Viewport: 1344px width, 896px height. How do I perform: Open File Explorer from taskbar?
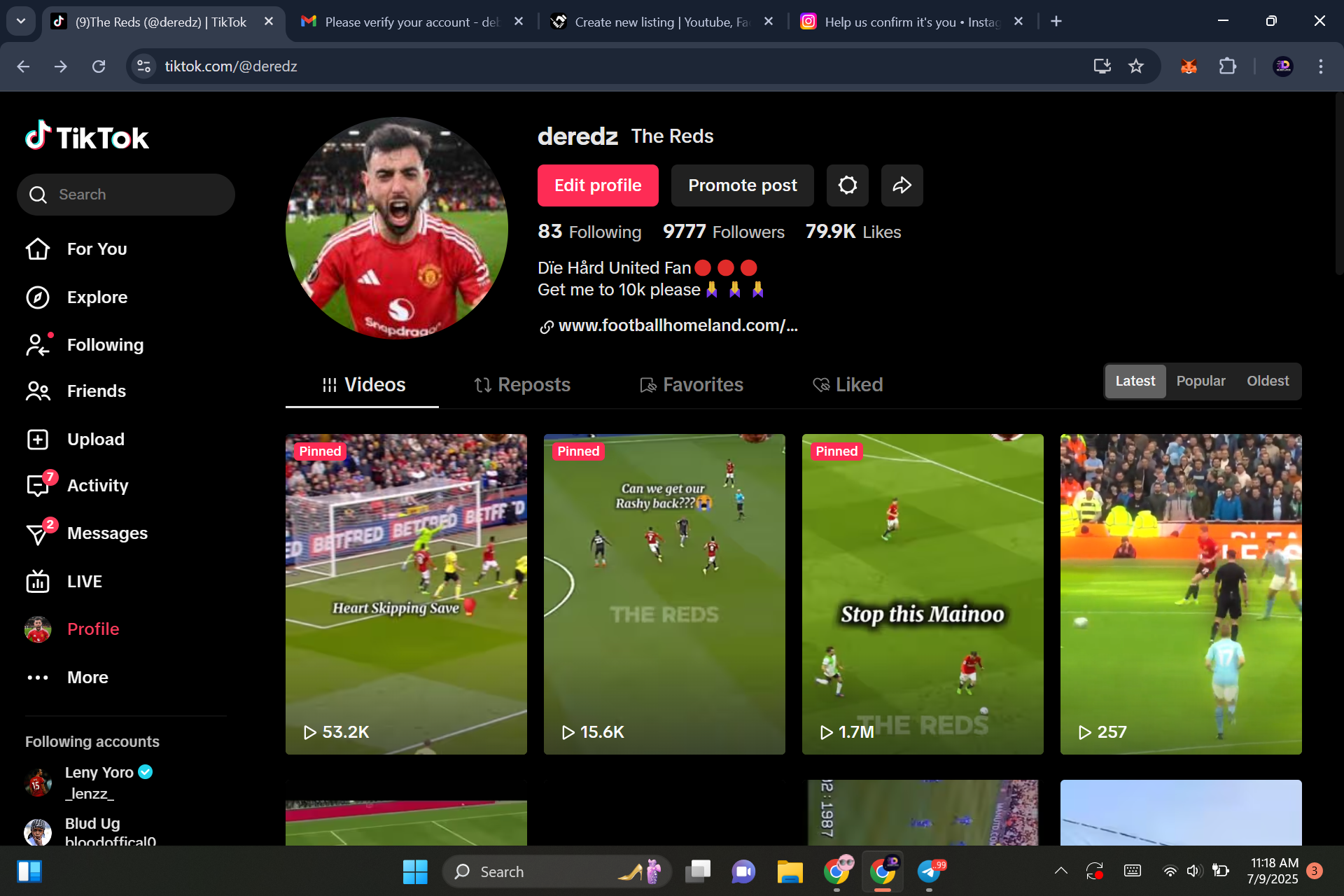[x=790, y=871]
